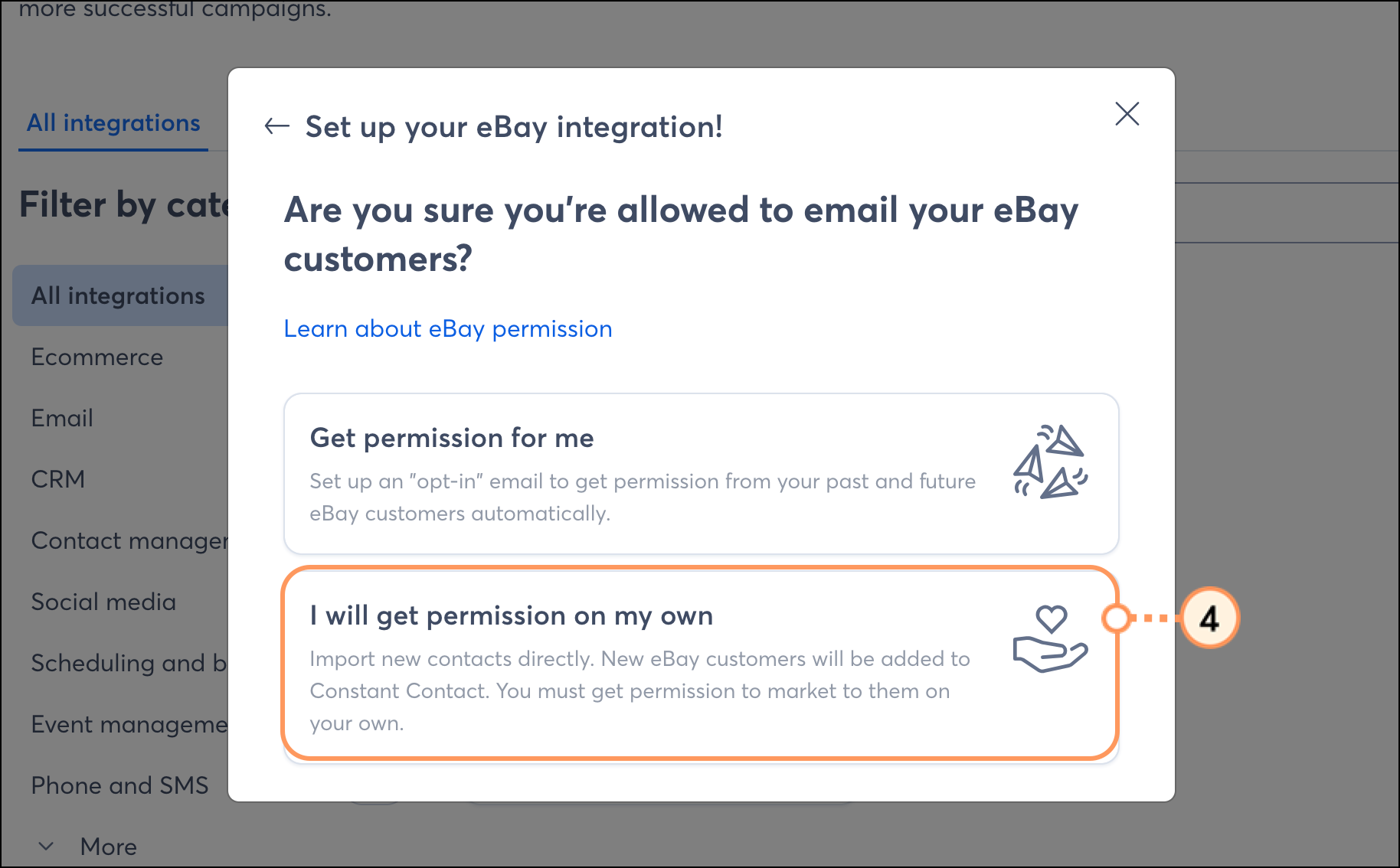The image size is (1400, 868).
Task: Filter by Phone and SMS category
Action: 120,785
